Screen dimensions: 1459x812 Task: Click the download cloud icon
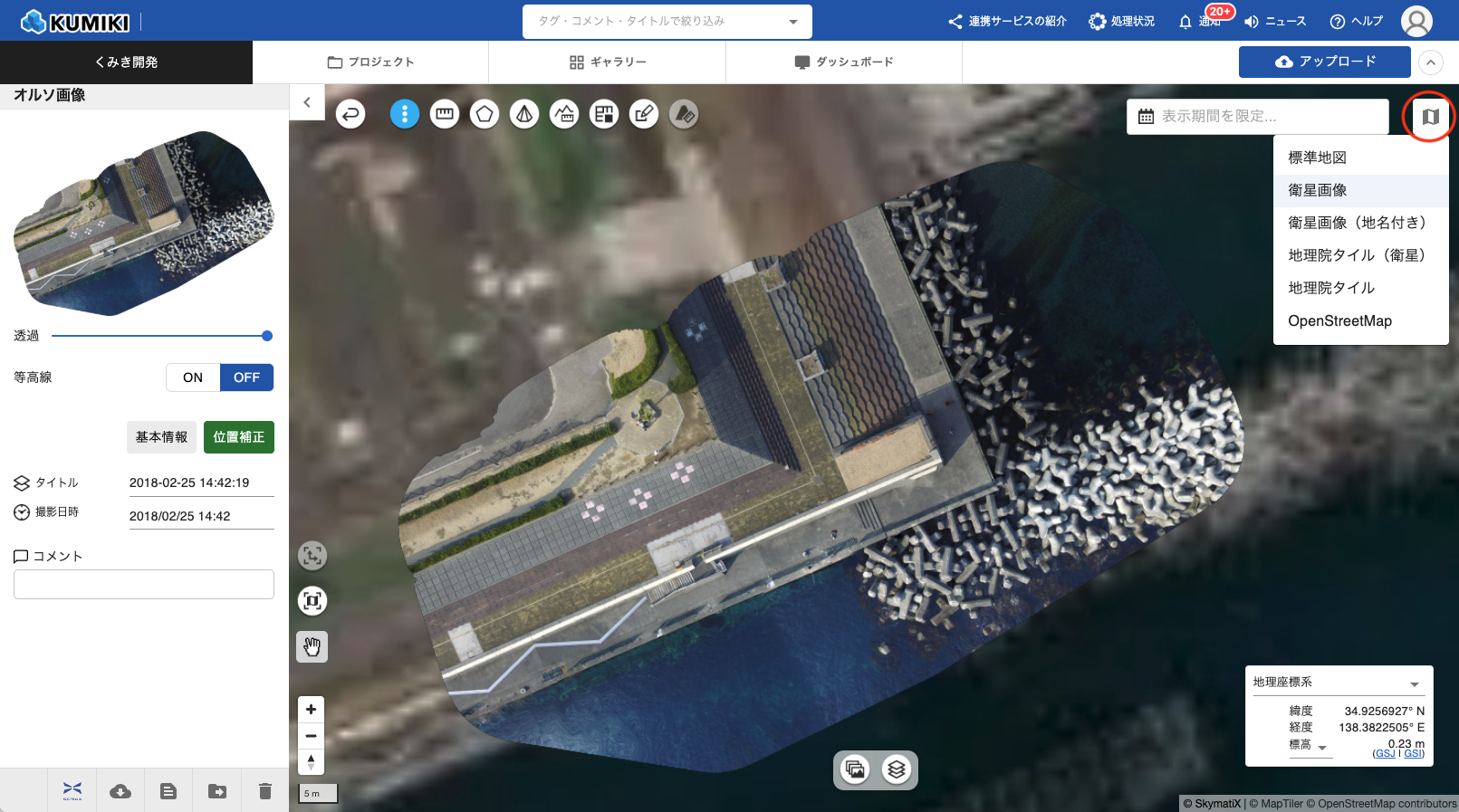tap(120, 791)
